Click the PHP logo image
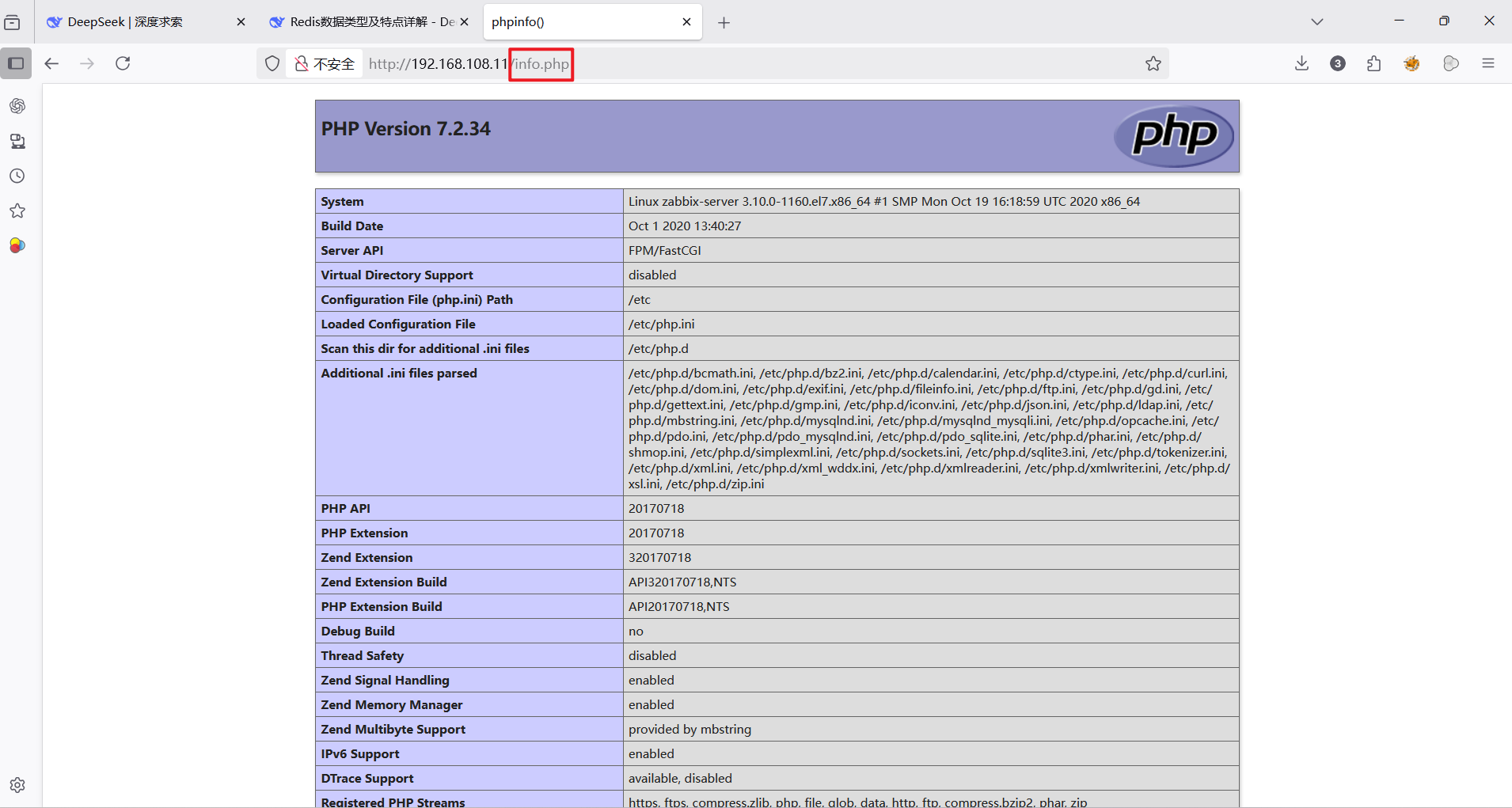Screen dimensions: 1512x808 tap(1174, 136)
